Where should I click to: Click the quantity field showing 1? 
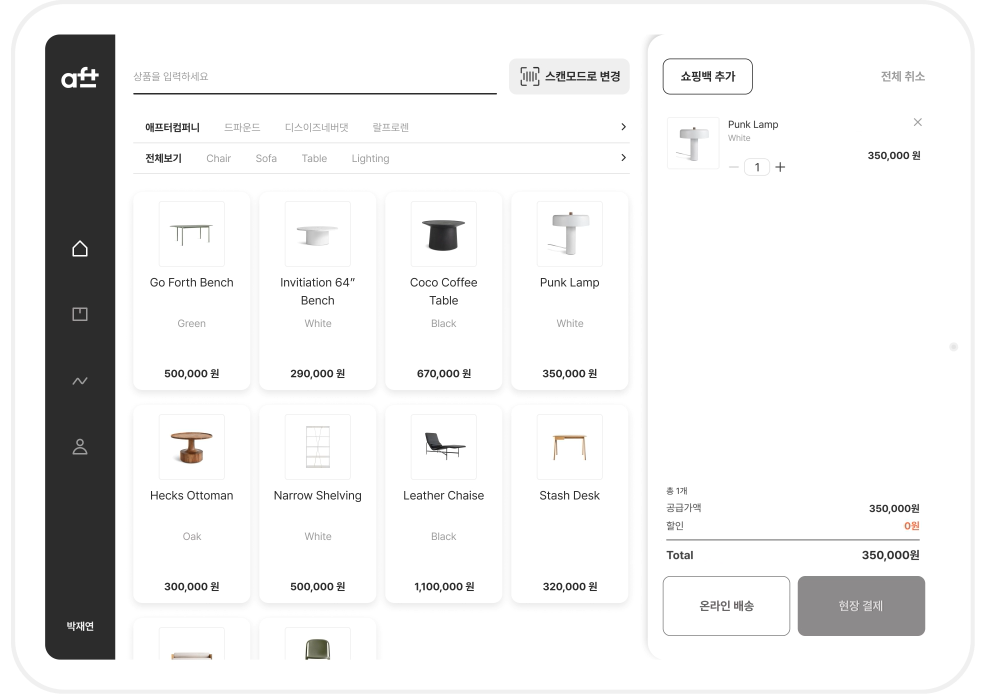click(757, 167)
